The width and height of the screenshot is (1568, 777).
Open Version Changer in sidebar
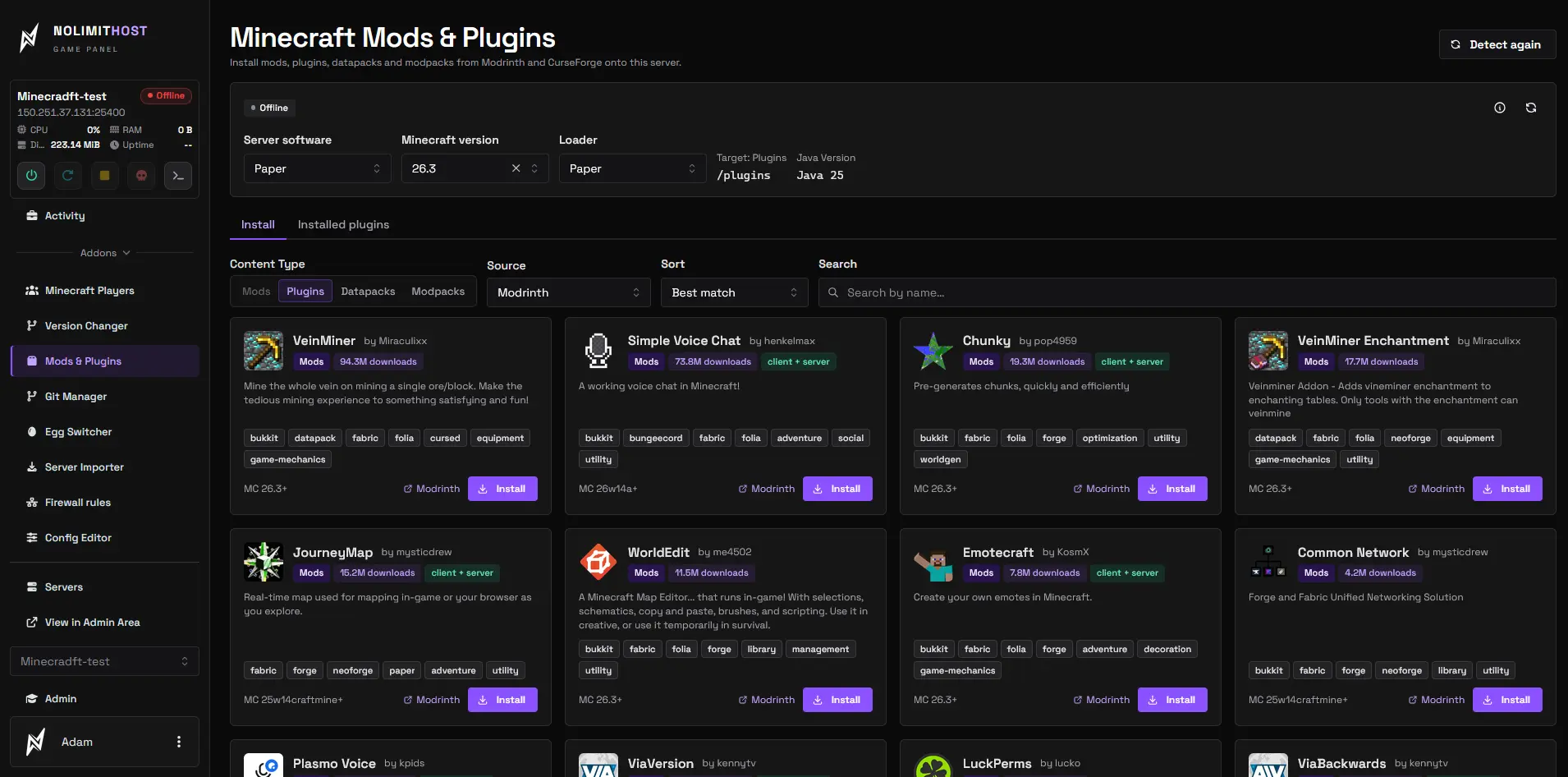(x=105, y=326)
